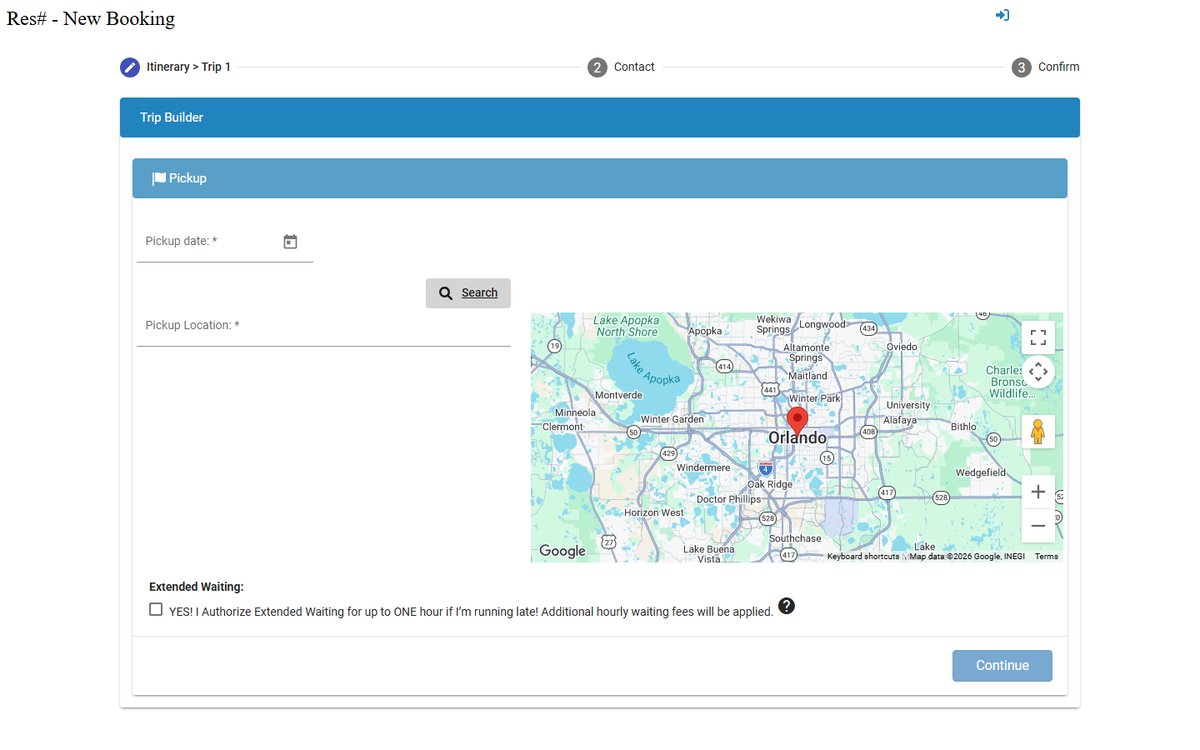Go to step 2 Contact

tap(621, 67)
